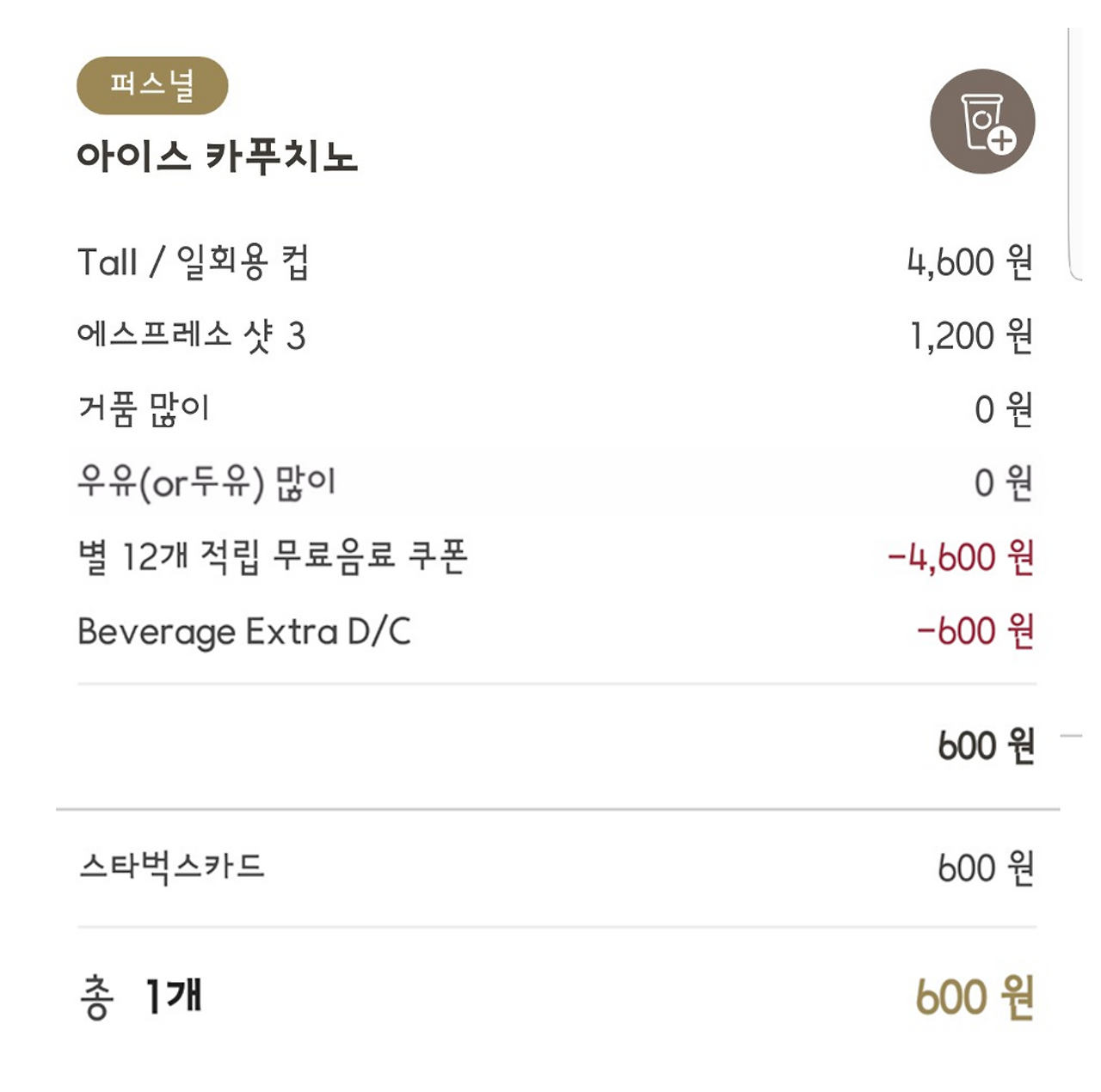Select the 스타벅스카드 payment method row

click(x=556, y=868)
